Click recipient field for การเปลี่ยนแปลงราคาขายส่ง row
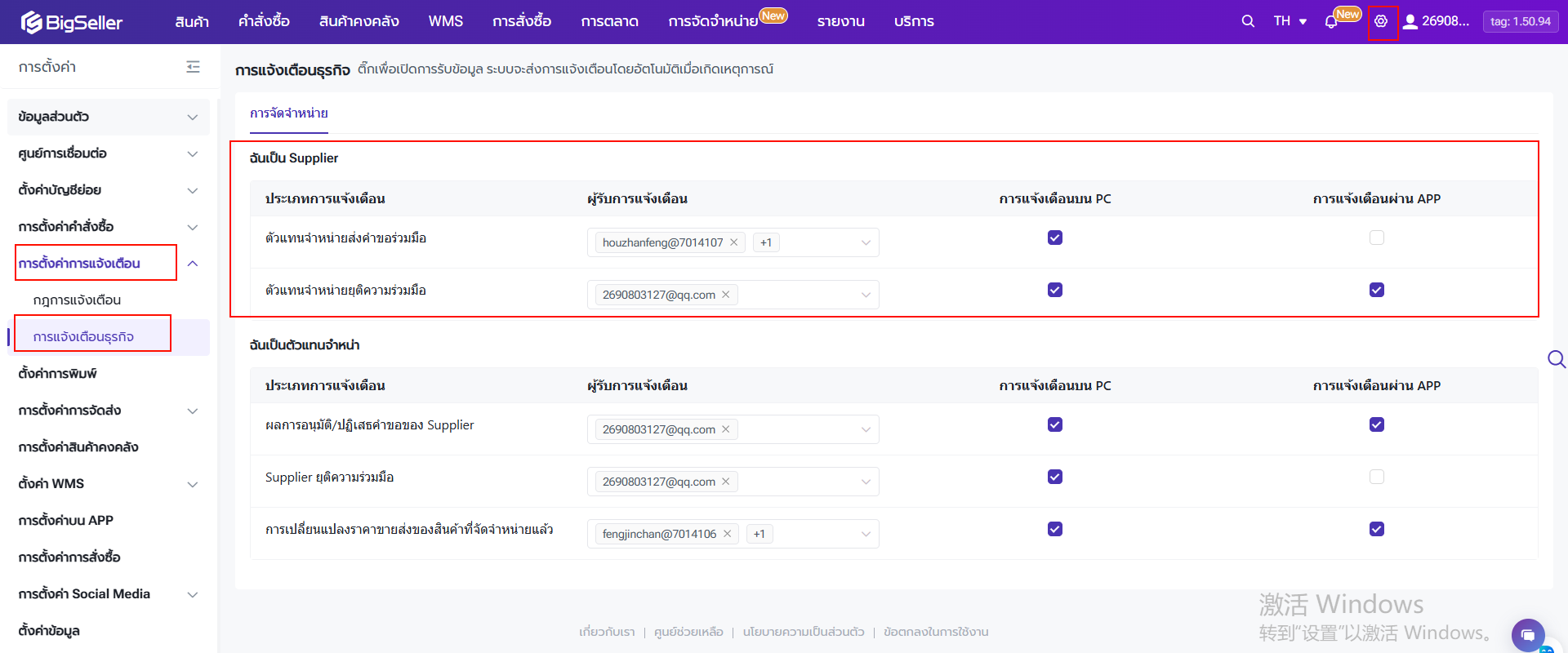The width and height of the screenshot is (1568, 653). 817,534
